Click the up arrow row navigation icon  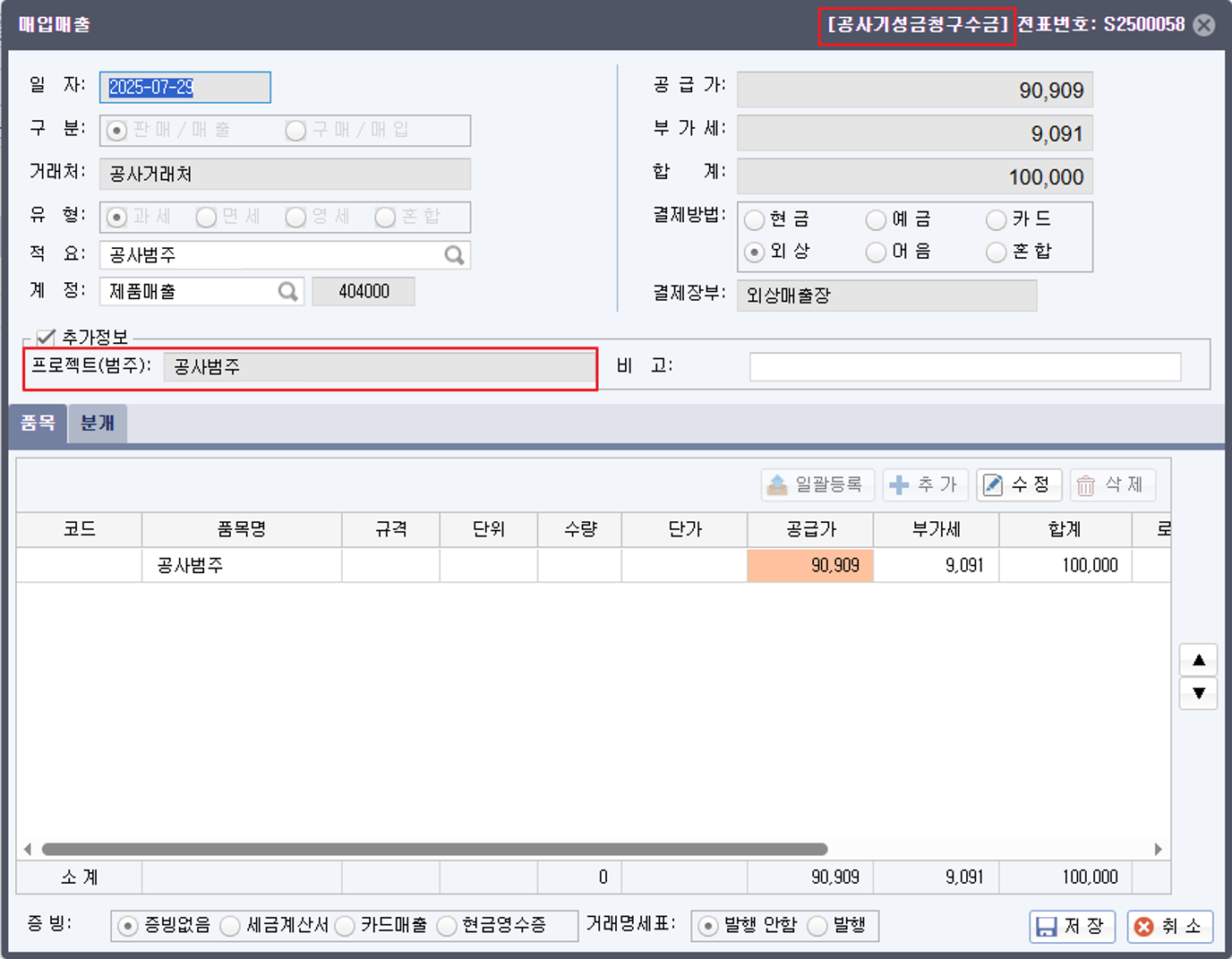(x=1198, y=660)
